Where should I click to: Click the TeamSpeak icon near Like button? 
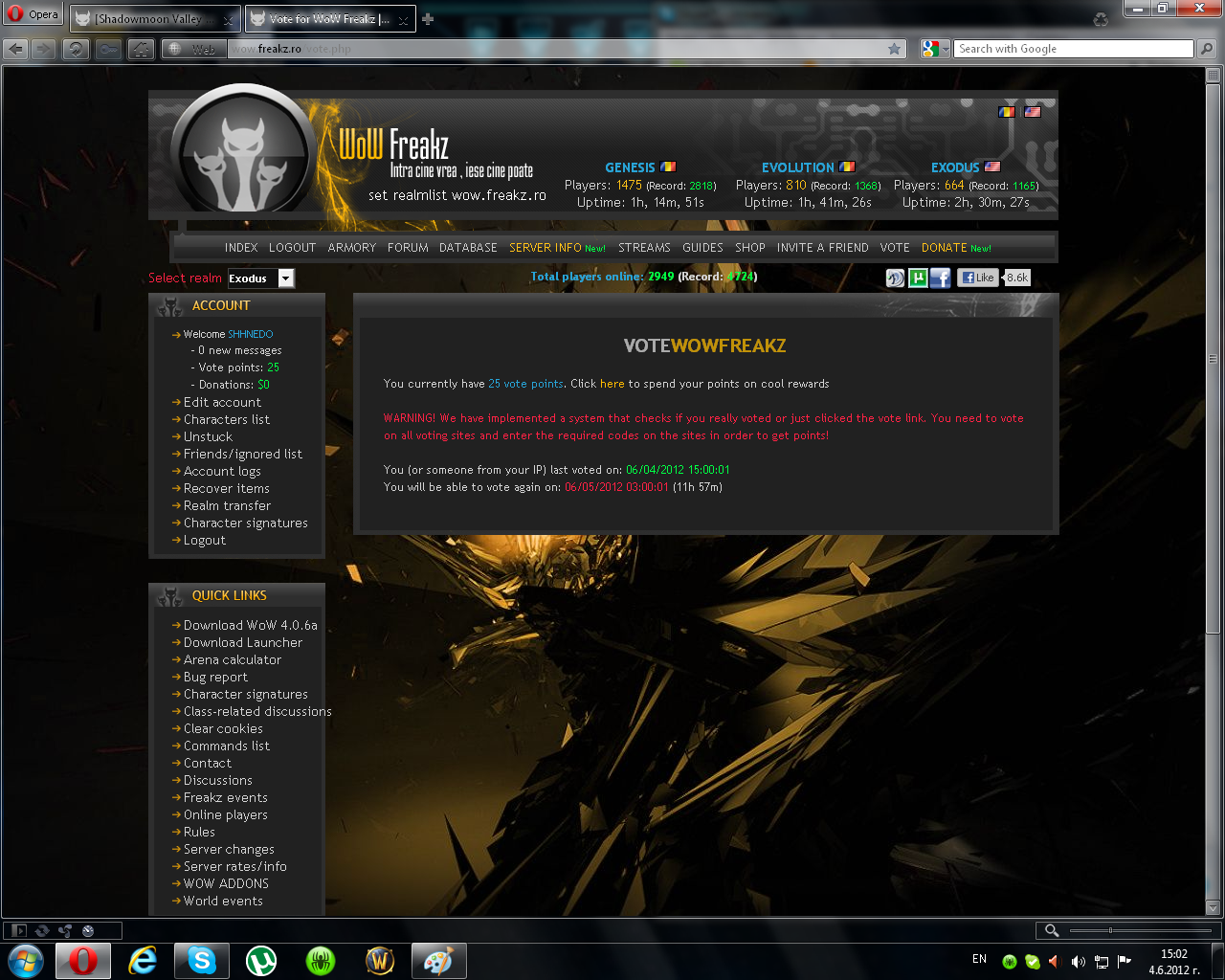895,278
